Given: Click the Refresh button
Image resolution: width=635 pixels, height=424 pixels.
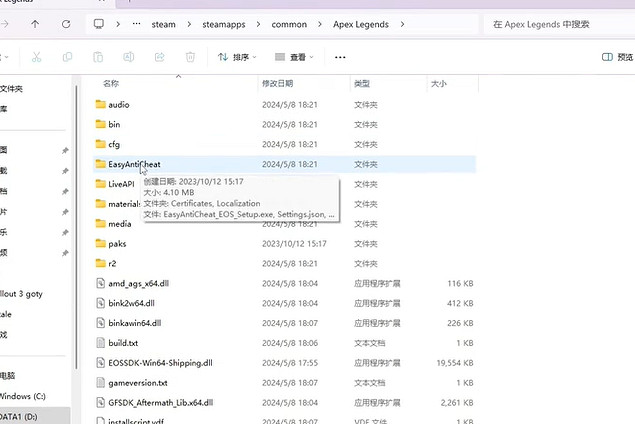Looking at the screenshot, I should 66,24.
